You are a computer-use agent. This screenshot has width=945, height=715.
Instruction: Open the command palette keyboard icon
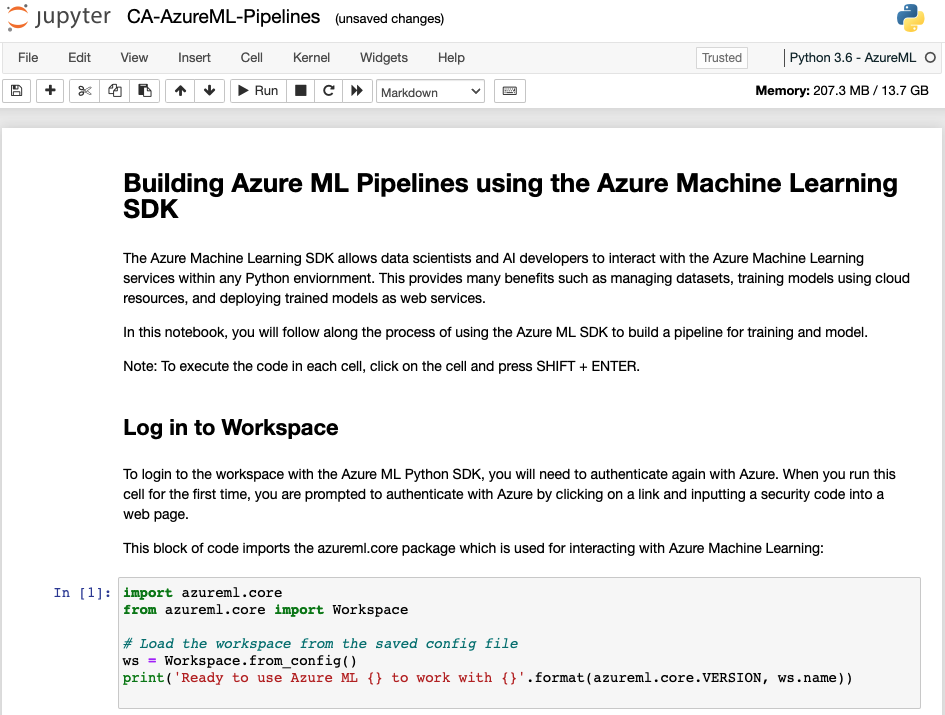(x=510, y=91)
